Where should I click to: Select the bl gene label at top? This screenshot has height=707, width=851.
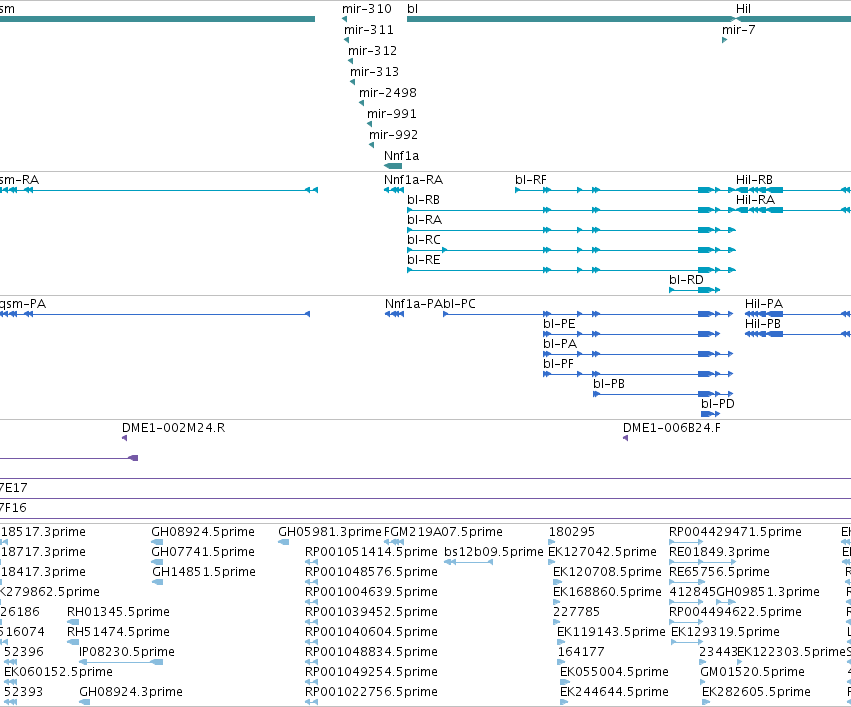pos(412,9)
